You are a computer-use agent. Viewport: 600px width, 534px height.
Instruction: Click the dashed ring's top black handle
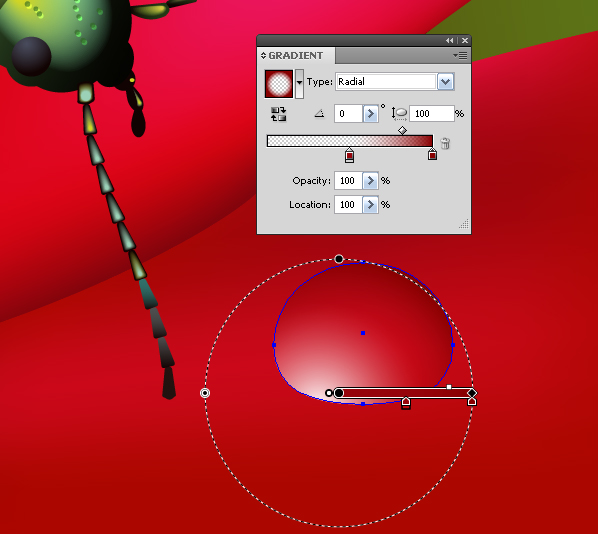339,259
